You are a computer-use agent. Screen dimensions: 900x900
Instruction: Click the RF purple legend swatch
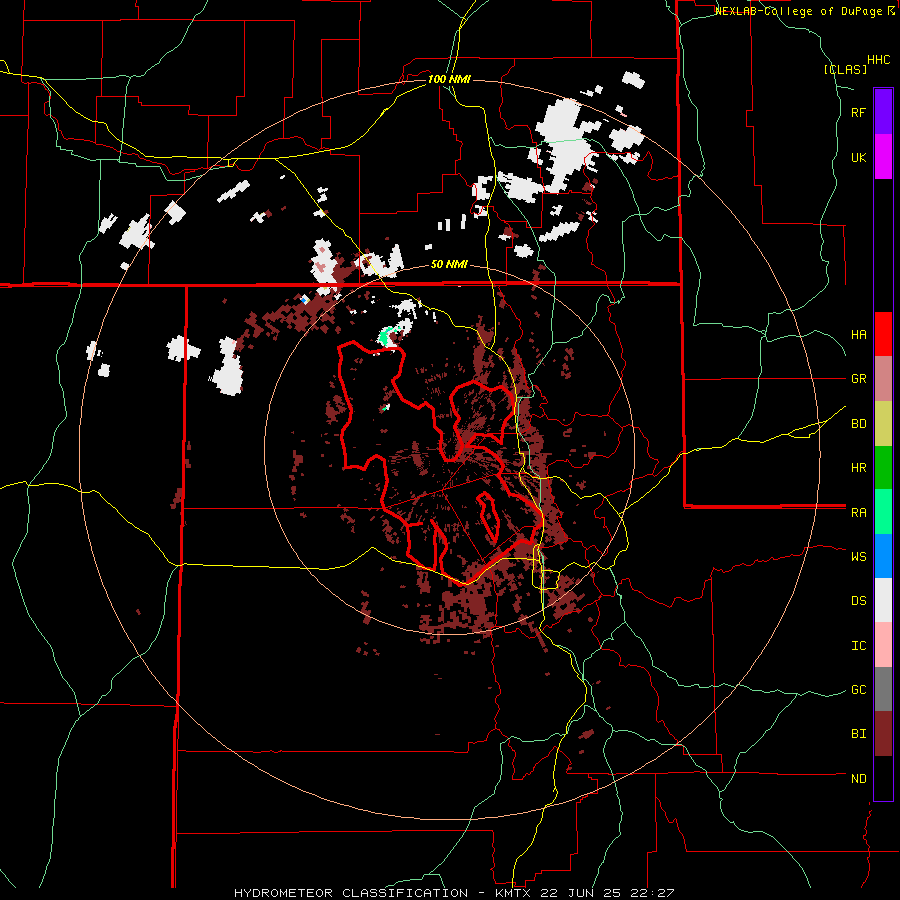point(883,111)
